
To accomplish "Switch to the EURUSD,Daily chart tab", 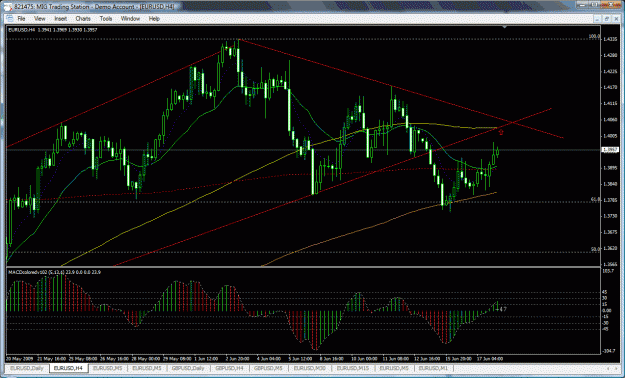I will pos(27,368).
